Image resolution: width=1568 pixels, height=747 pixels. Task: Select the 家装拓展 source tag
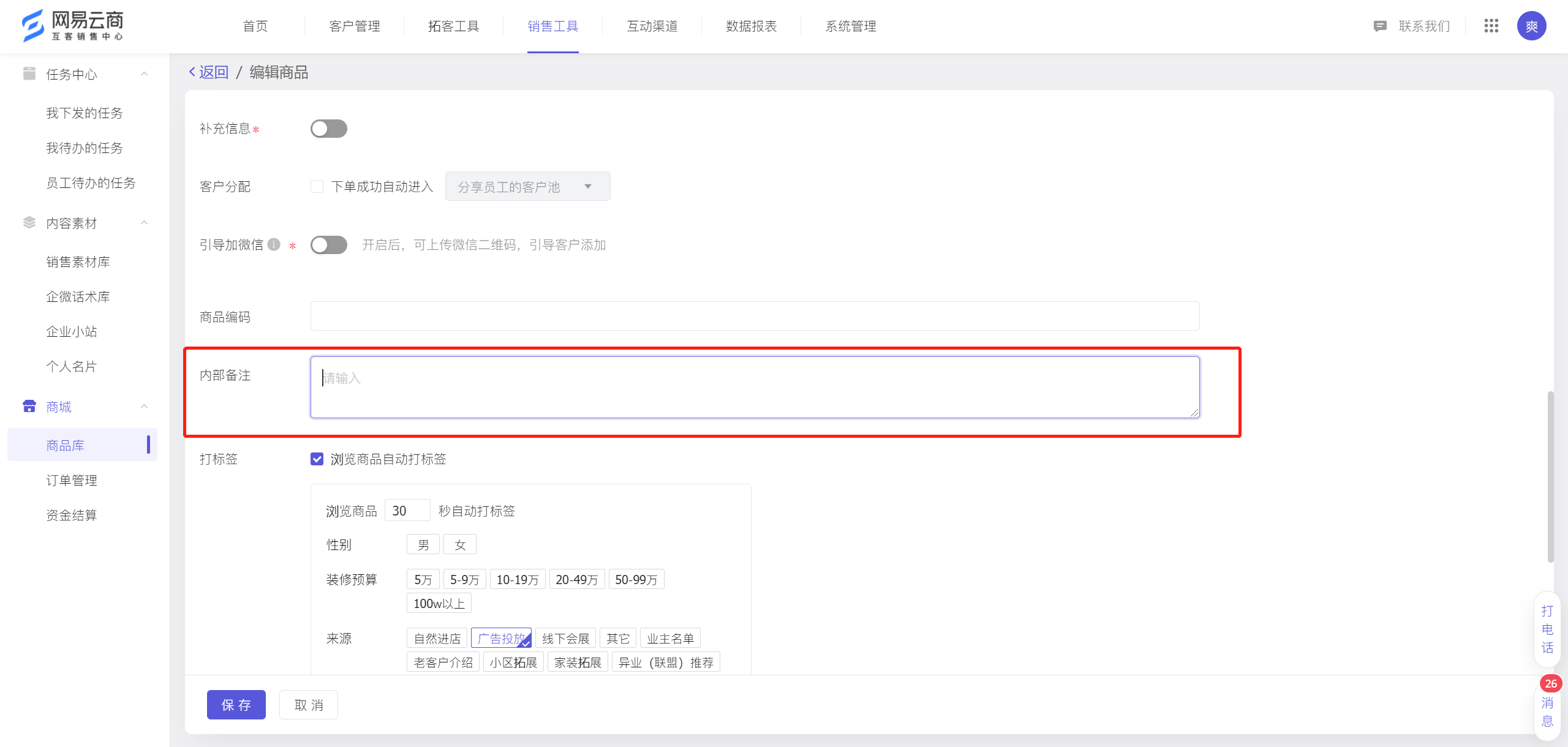(x=578, y=662)
